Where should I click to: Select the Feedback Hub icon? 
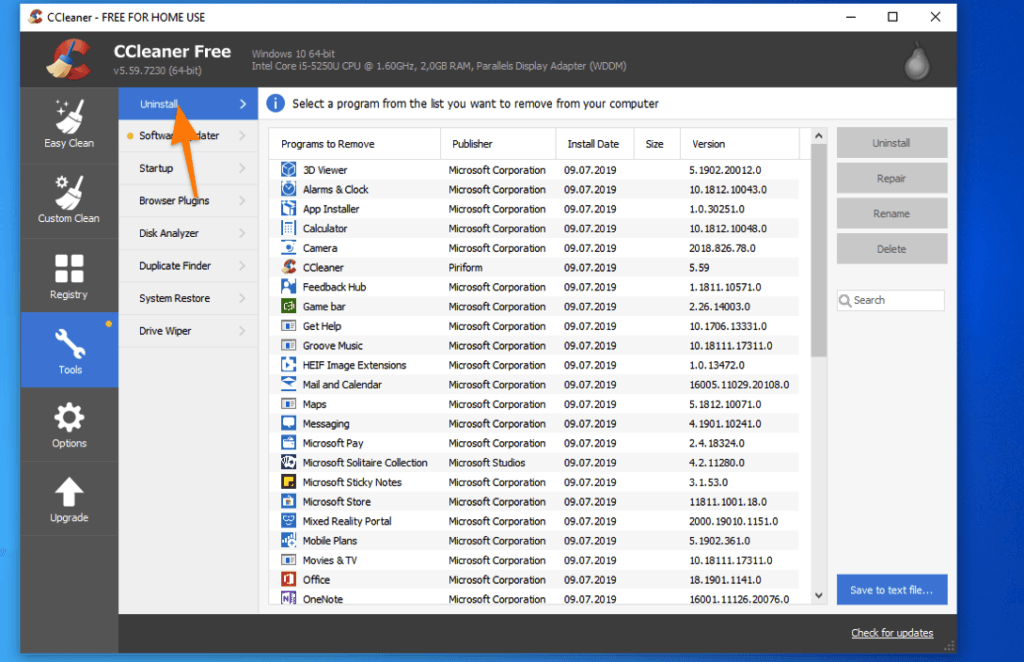pos(289,287)
